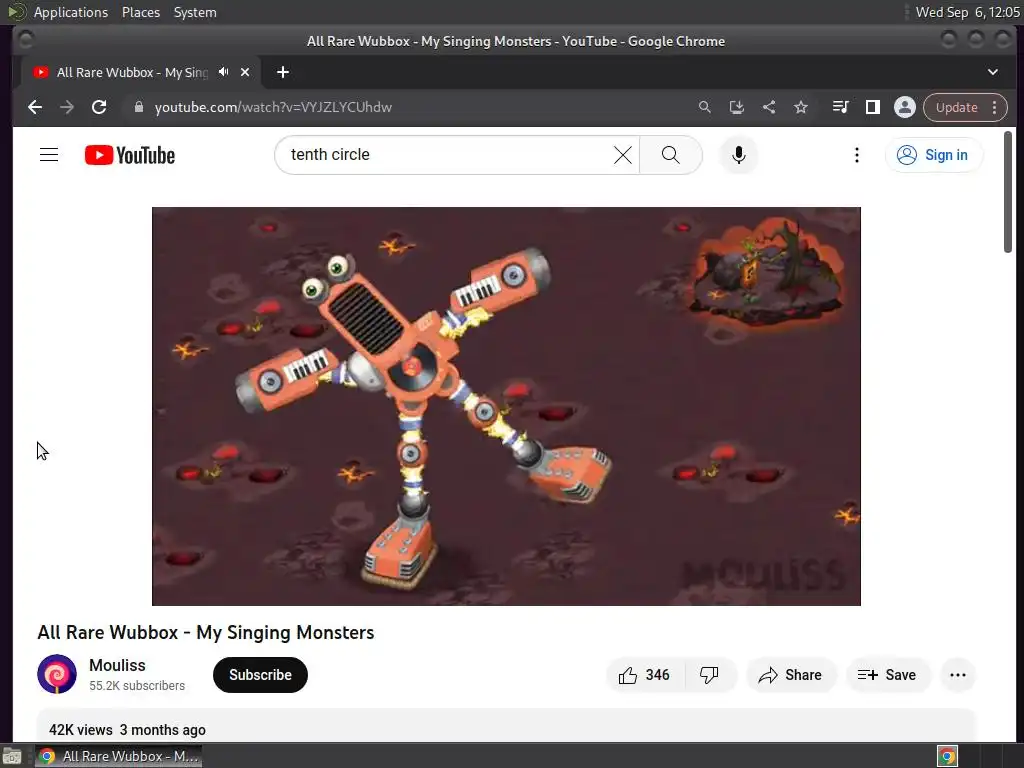Image resolution: width=1024 pixels, height=768 pixels.
Task: Open the YouTube hamburger guide menu
Action: coord(49,155)
